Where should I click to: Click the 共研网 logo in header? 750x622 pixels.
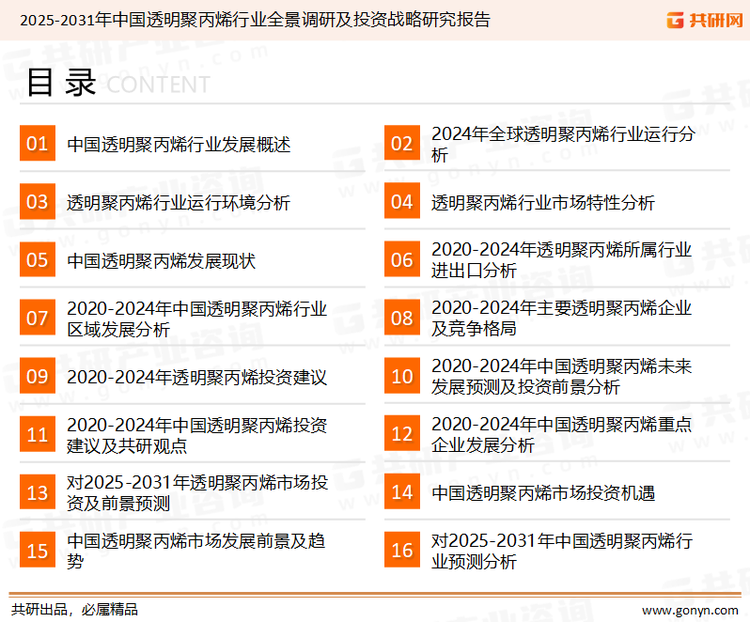click(705, 20)
